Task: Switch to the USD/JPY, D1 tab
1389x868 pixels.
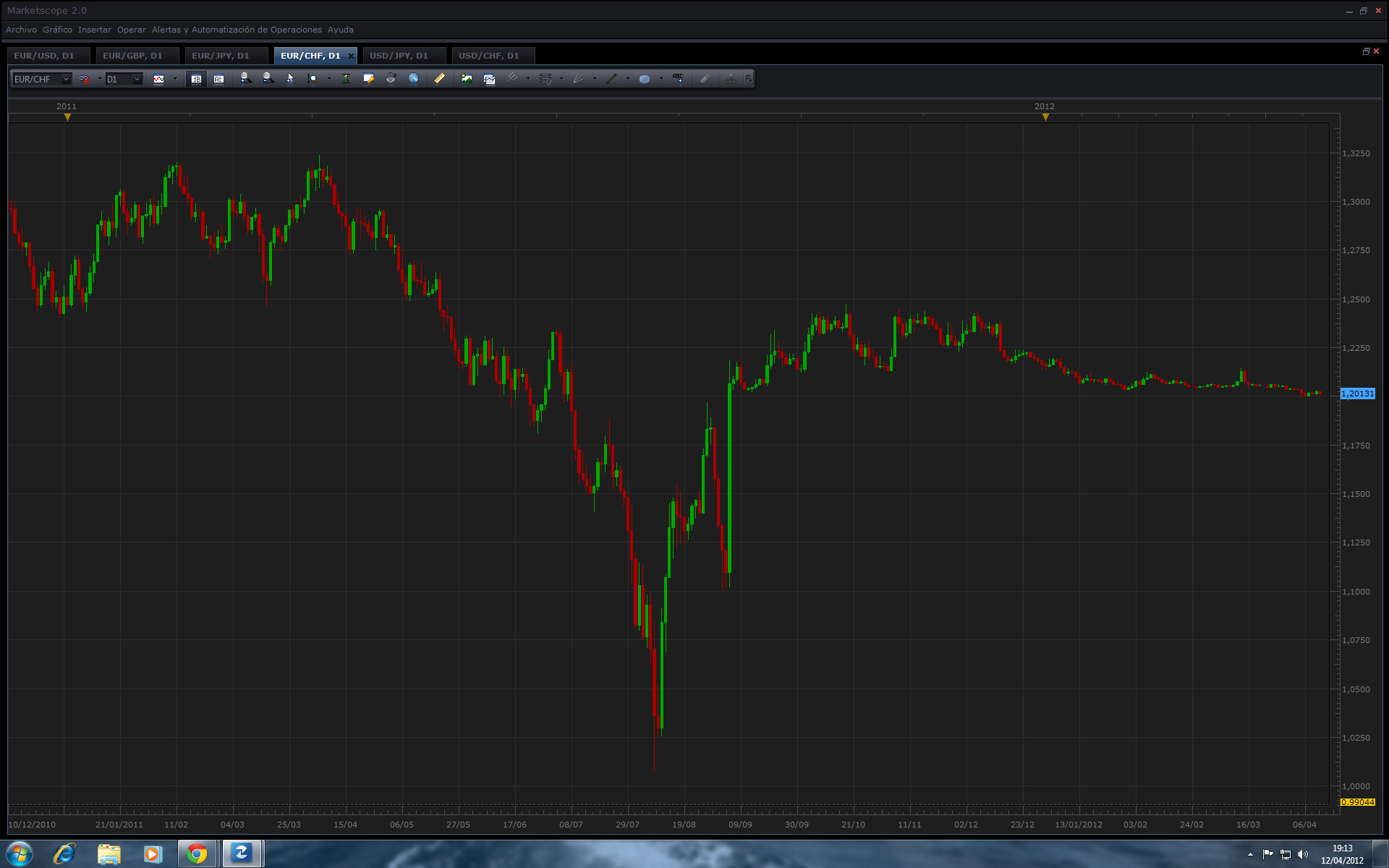Action: 399,56
